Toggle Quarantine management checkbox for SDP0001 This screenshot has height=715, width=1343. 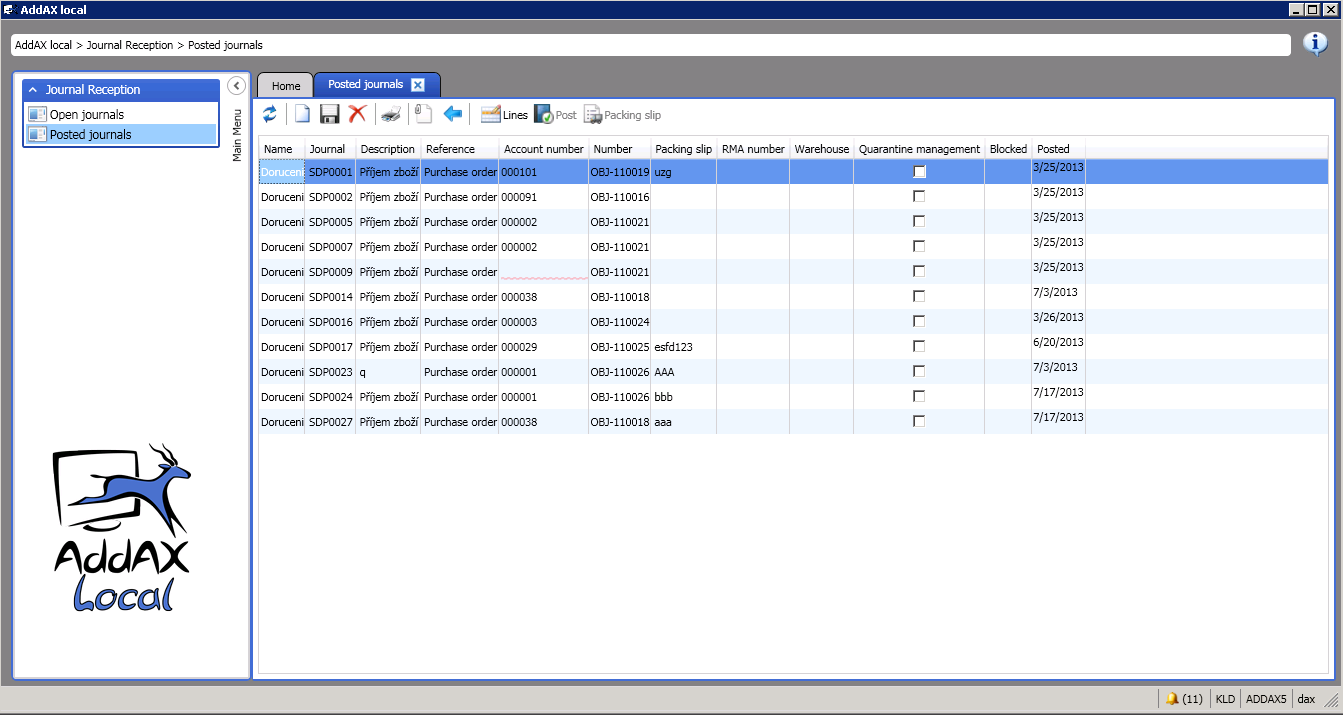coord(919,172)
